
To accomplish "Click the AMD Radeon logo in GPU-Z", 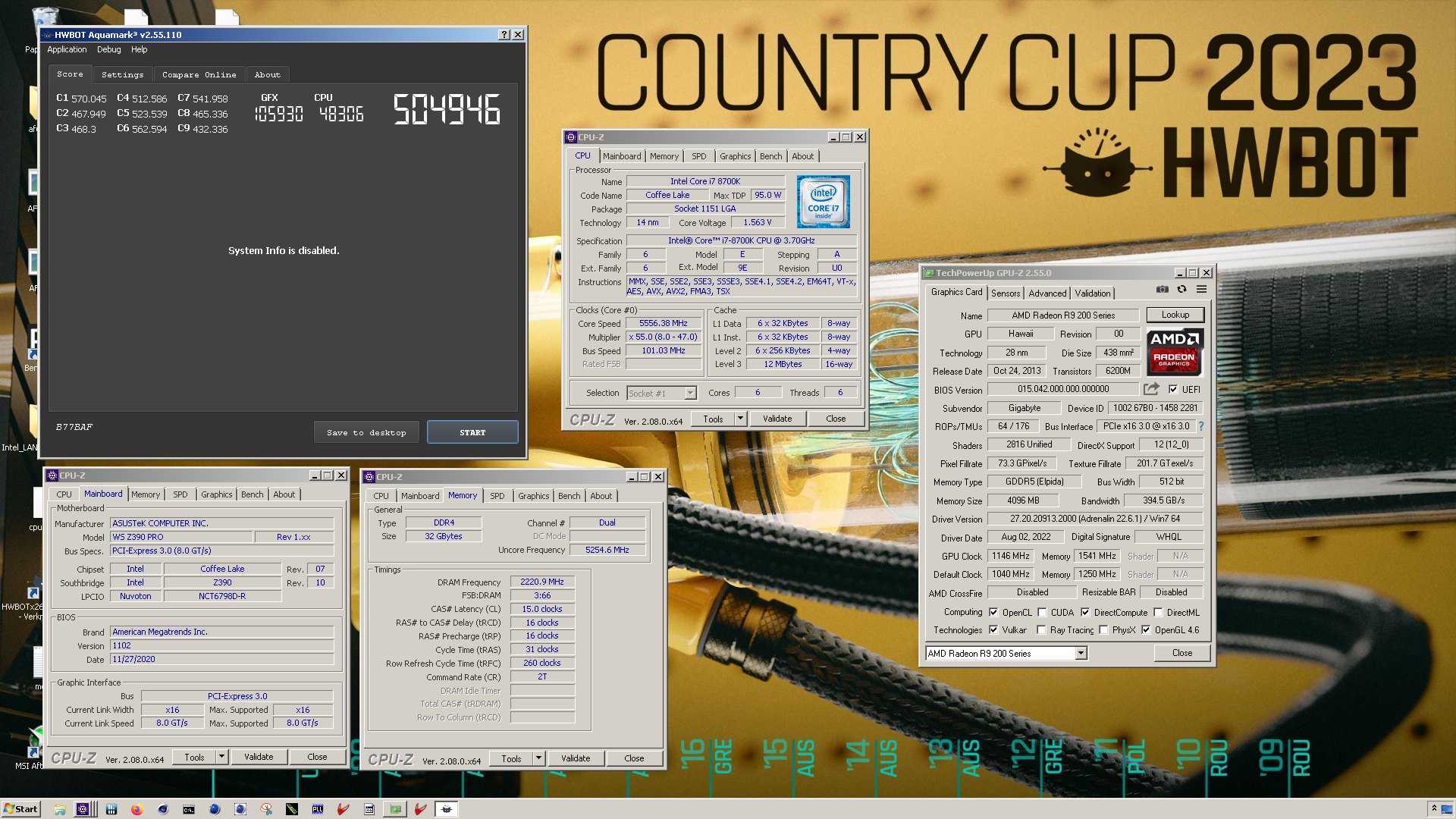I will coord(1174,353).
